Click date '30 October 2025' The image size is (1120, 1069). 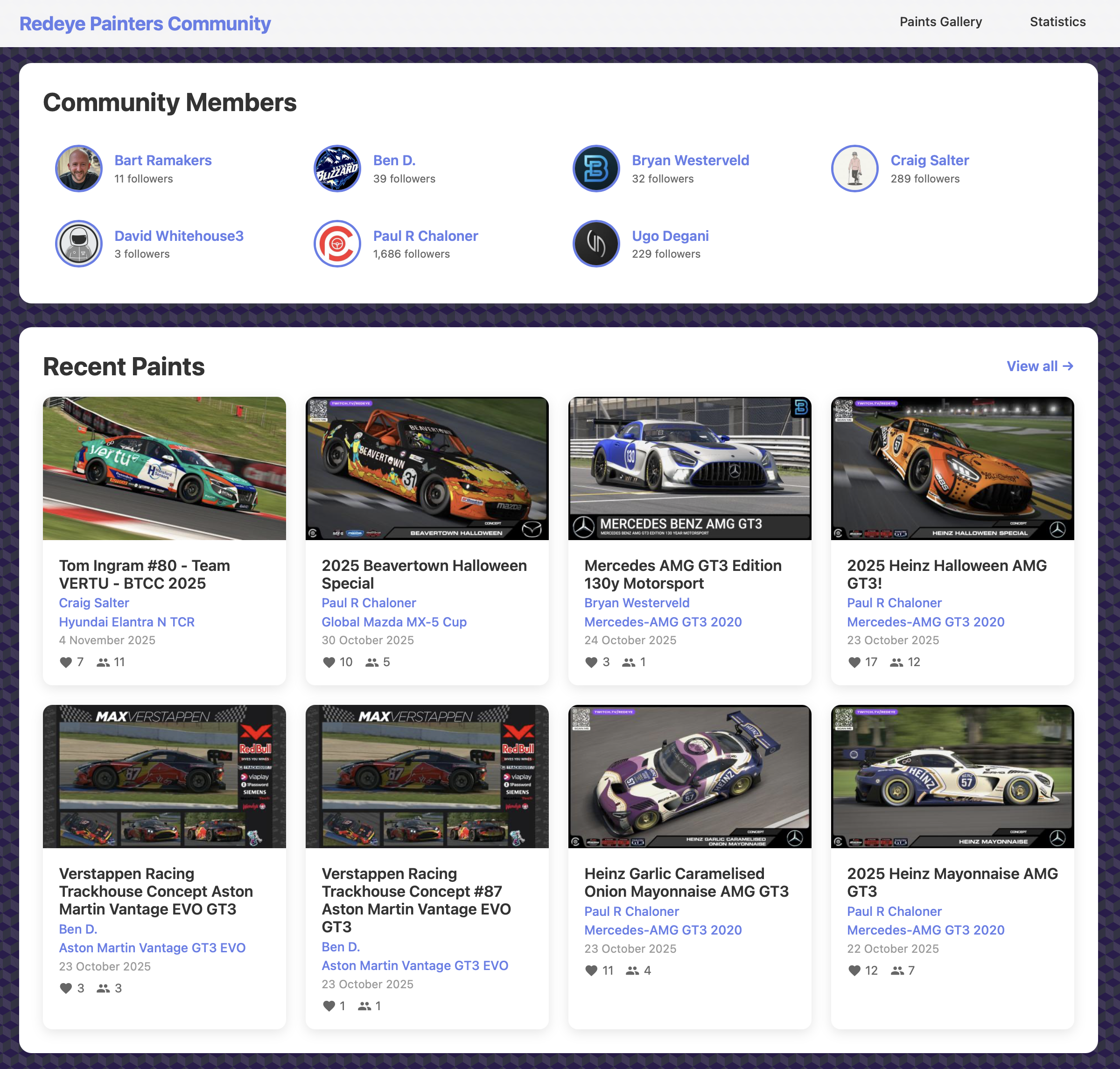point(368,640)
